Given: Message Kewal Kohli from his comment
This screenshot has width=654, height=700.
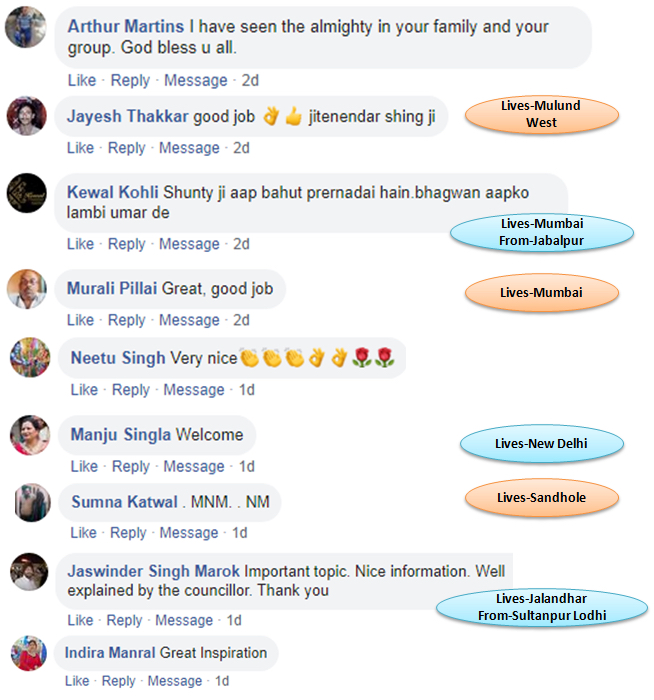Looking at the screenshot, I should pos(189,244).
